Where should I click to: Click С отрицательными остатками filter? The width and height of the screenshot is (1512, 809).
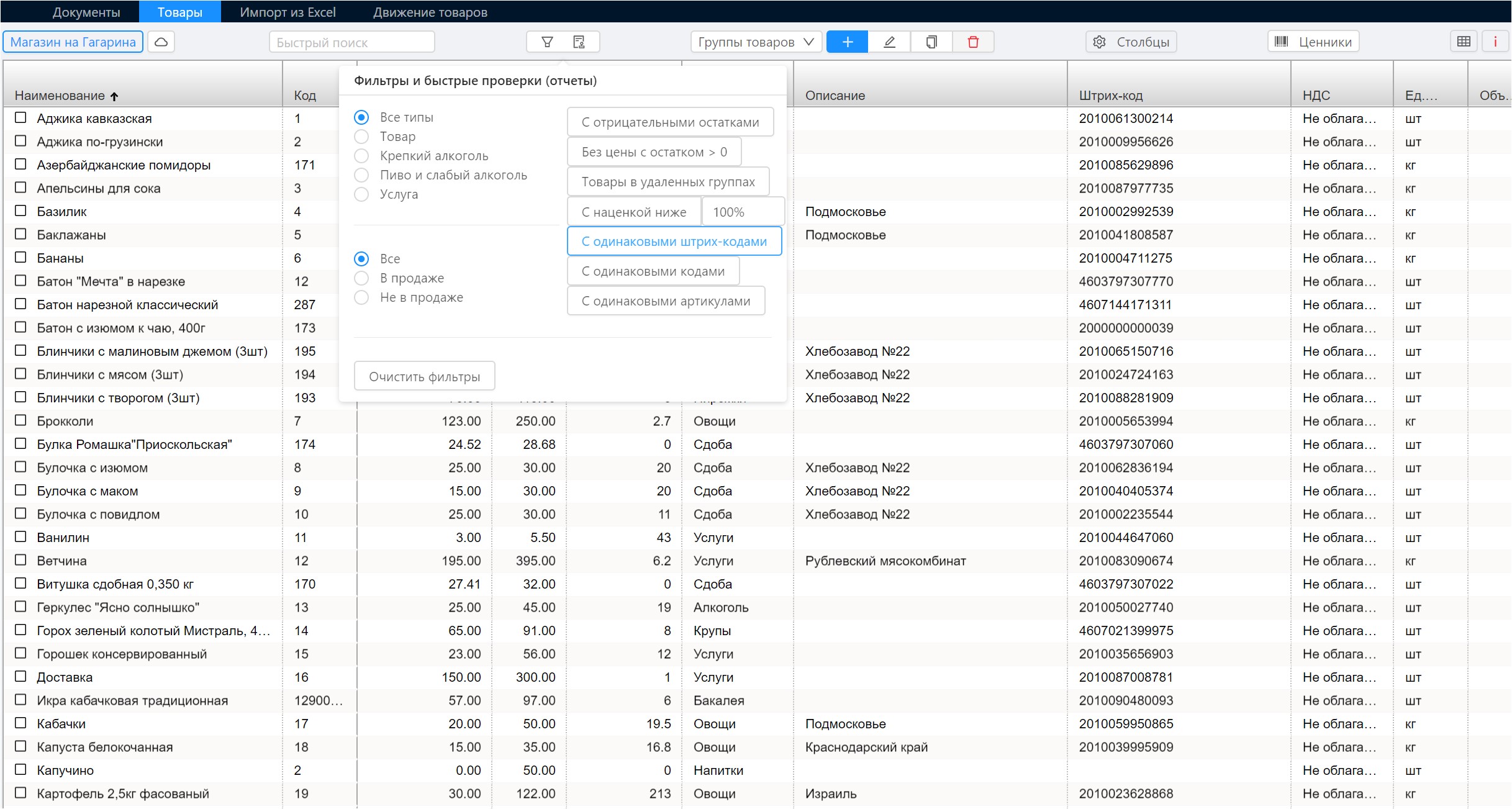pyautogui.click(x=671, y=122)
